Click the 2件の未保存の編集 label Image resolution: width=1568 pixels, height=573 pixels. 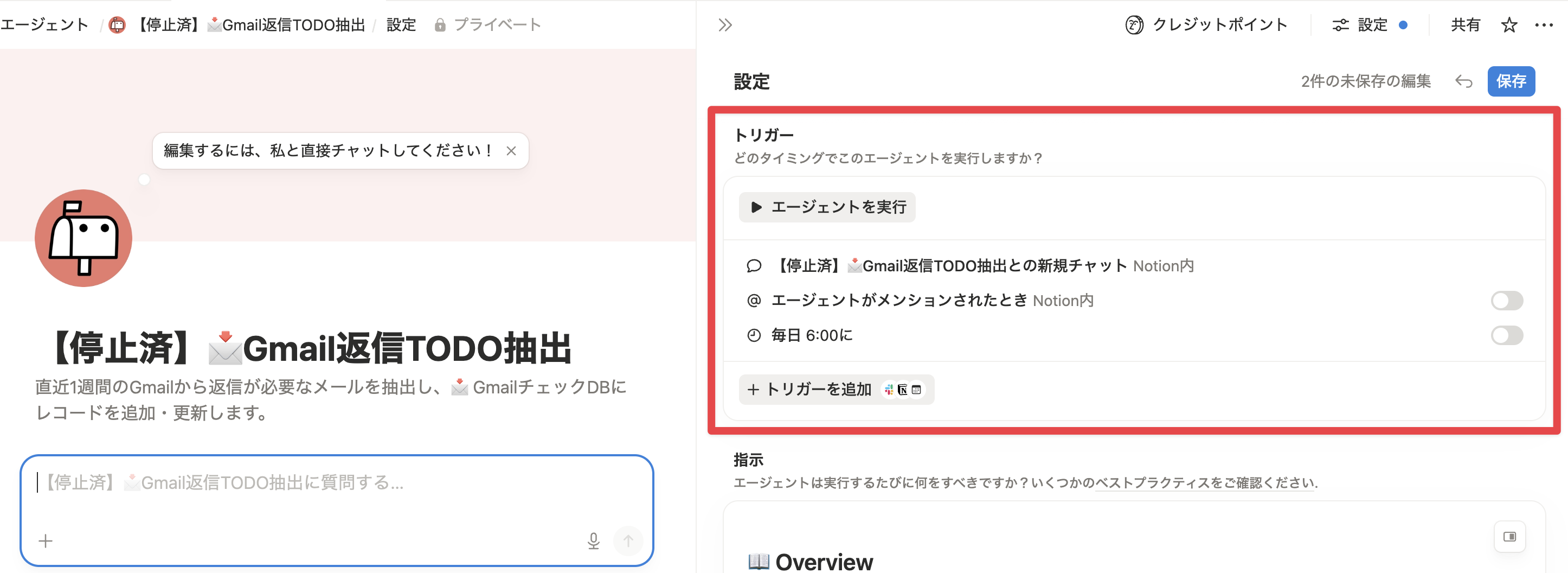(x=1366, y=81)
